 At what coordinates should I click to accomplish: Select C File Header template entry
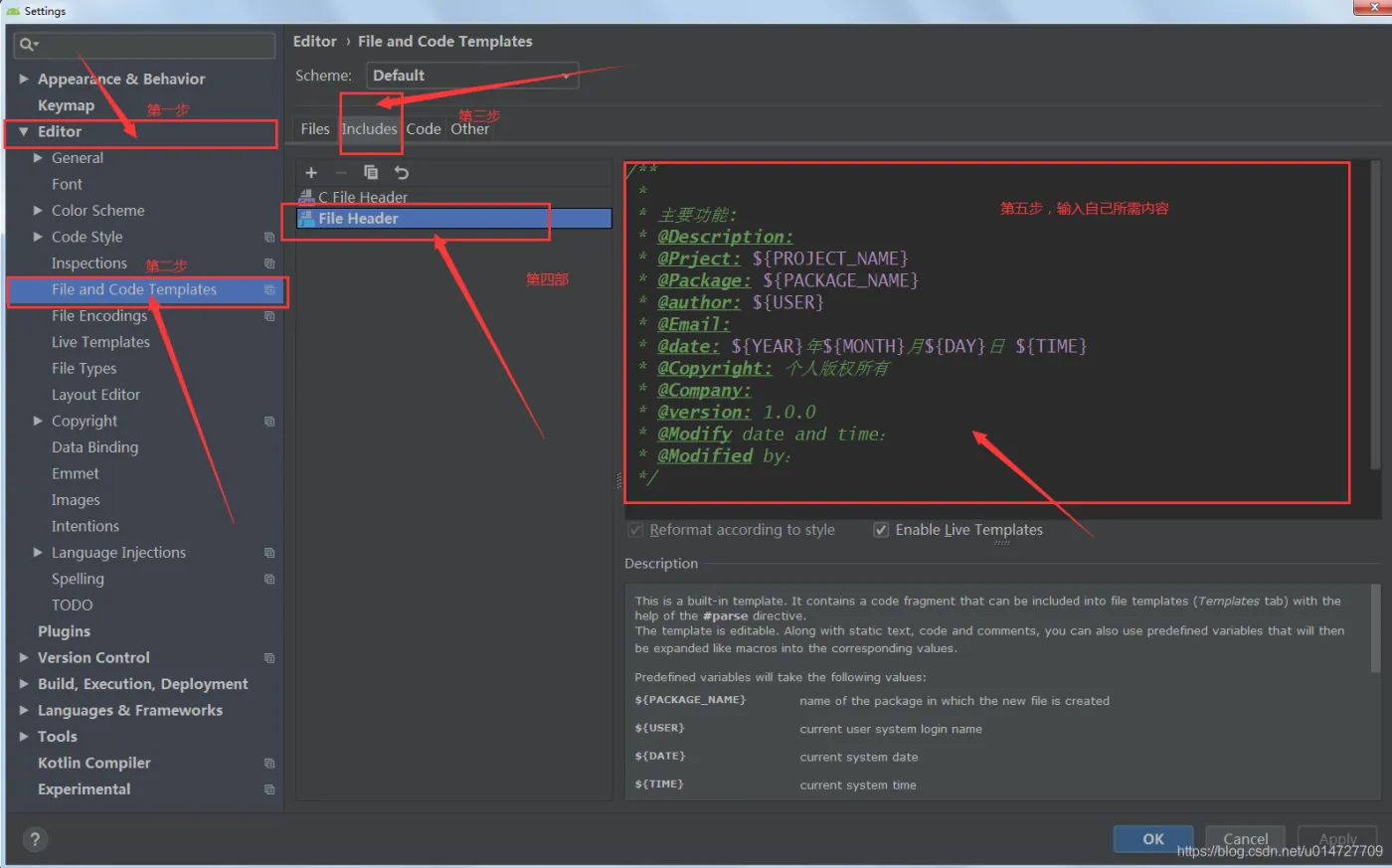click(454, 197)
